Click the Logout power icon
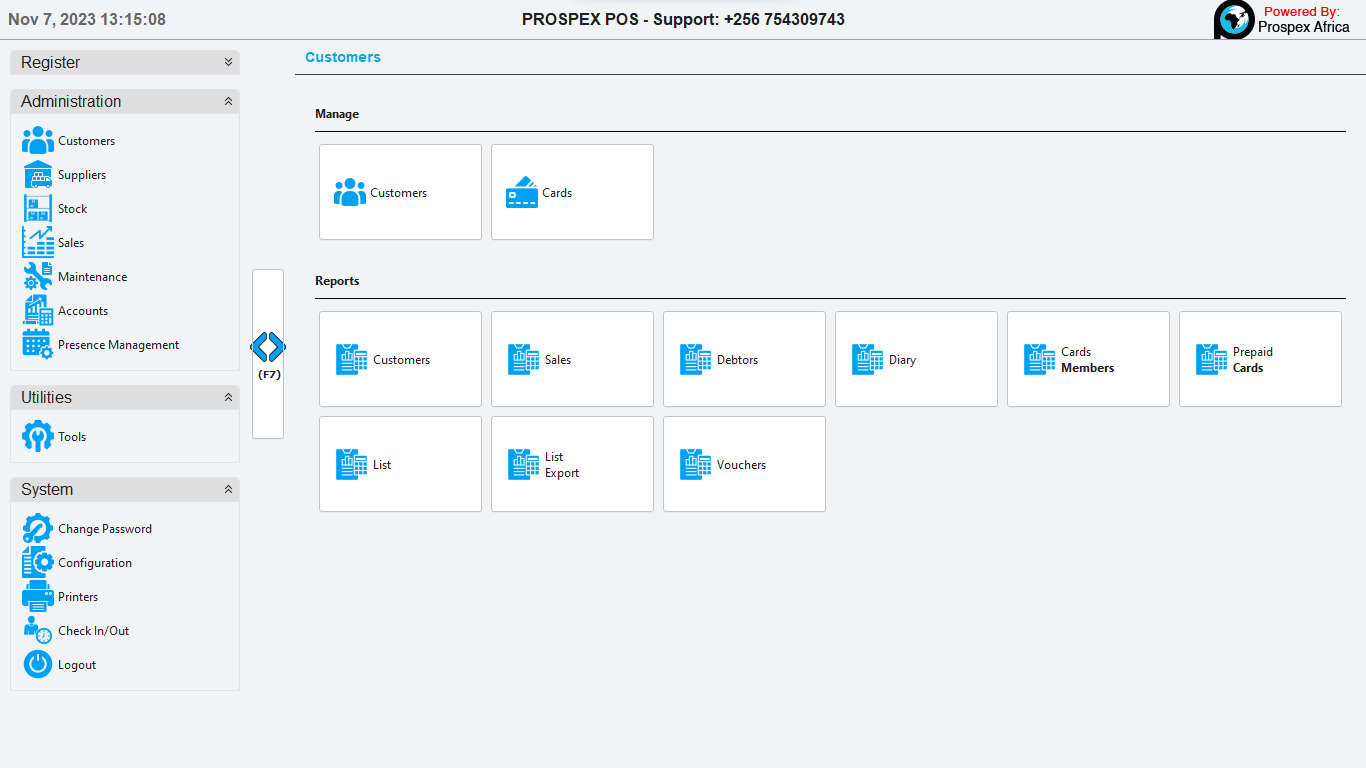This screenshot has width=1366, height=768. tap(38, 665)
